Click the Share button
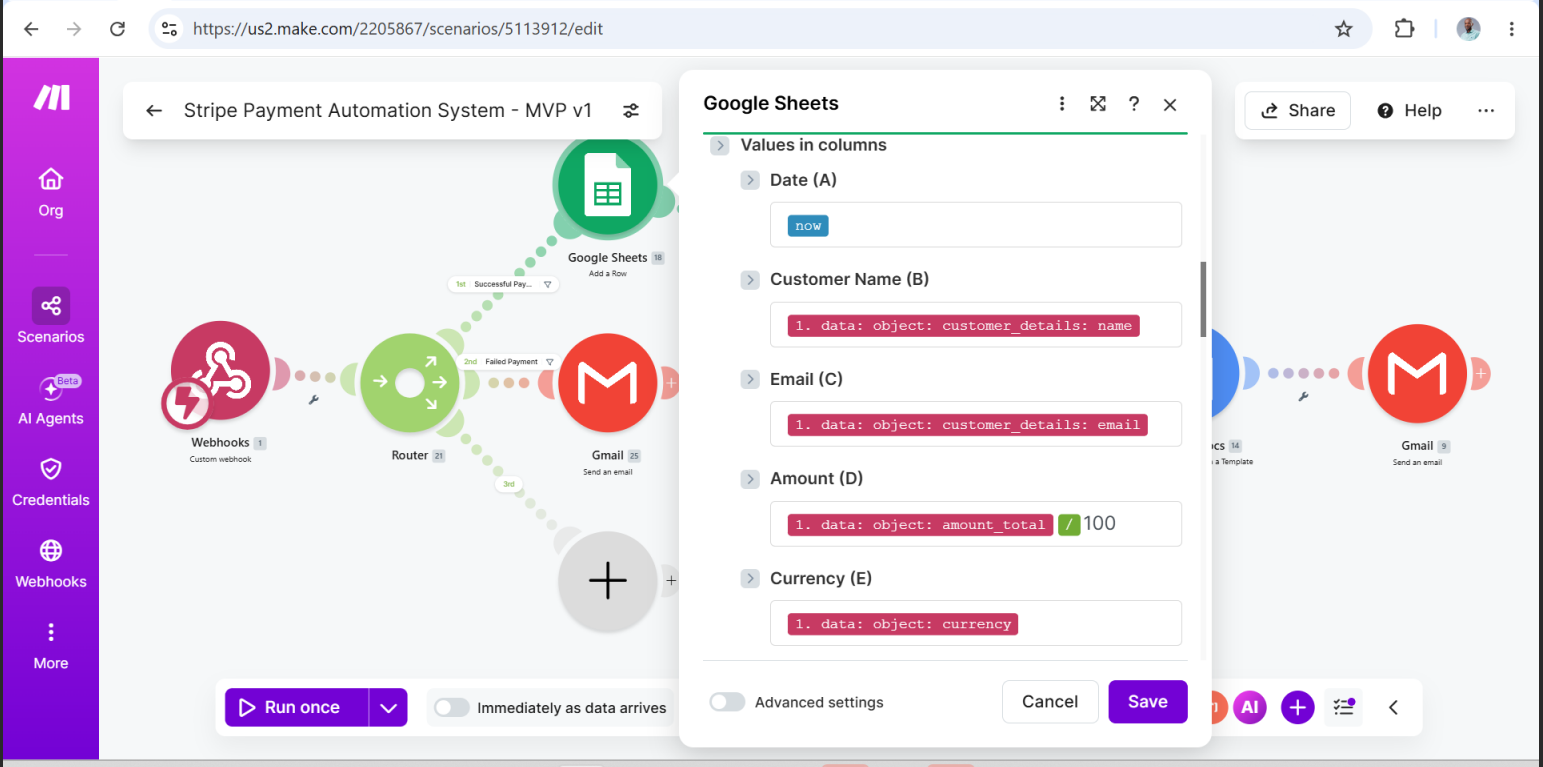 (1297, 110)
